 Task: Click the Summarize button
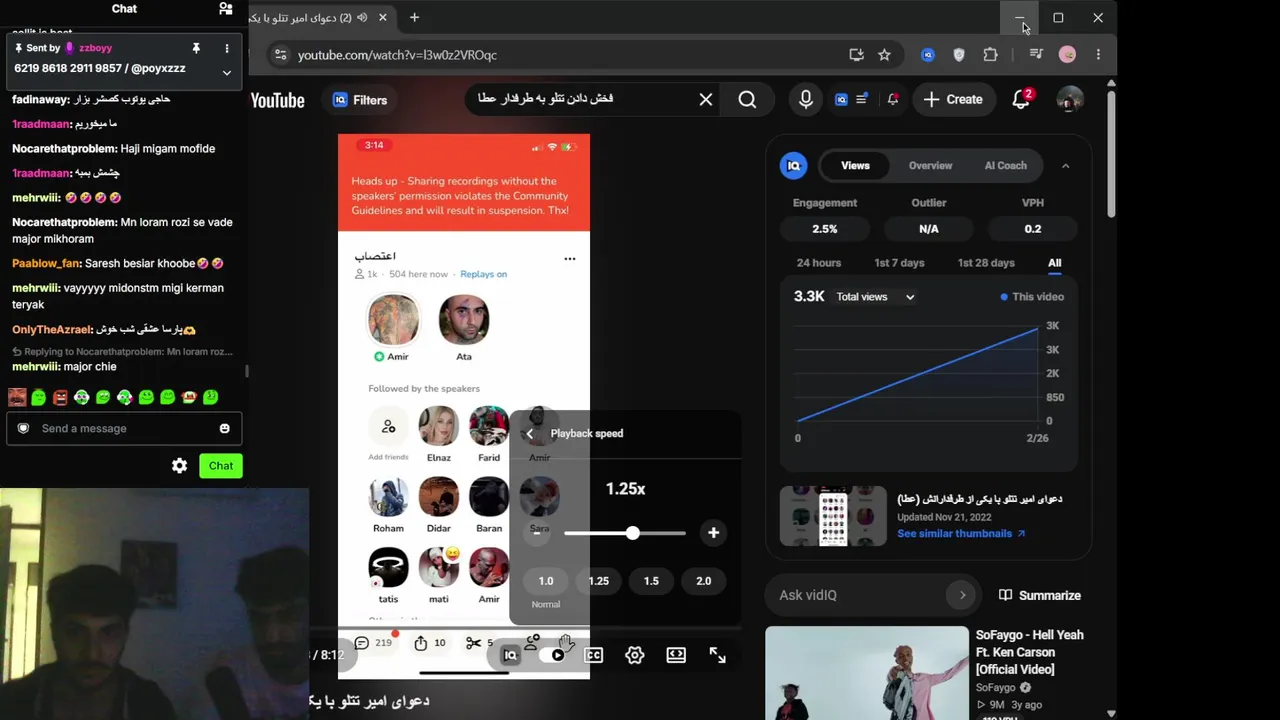click(x=1040, y=595)
